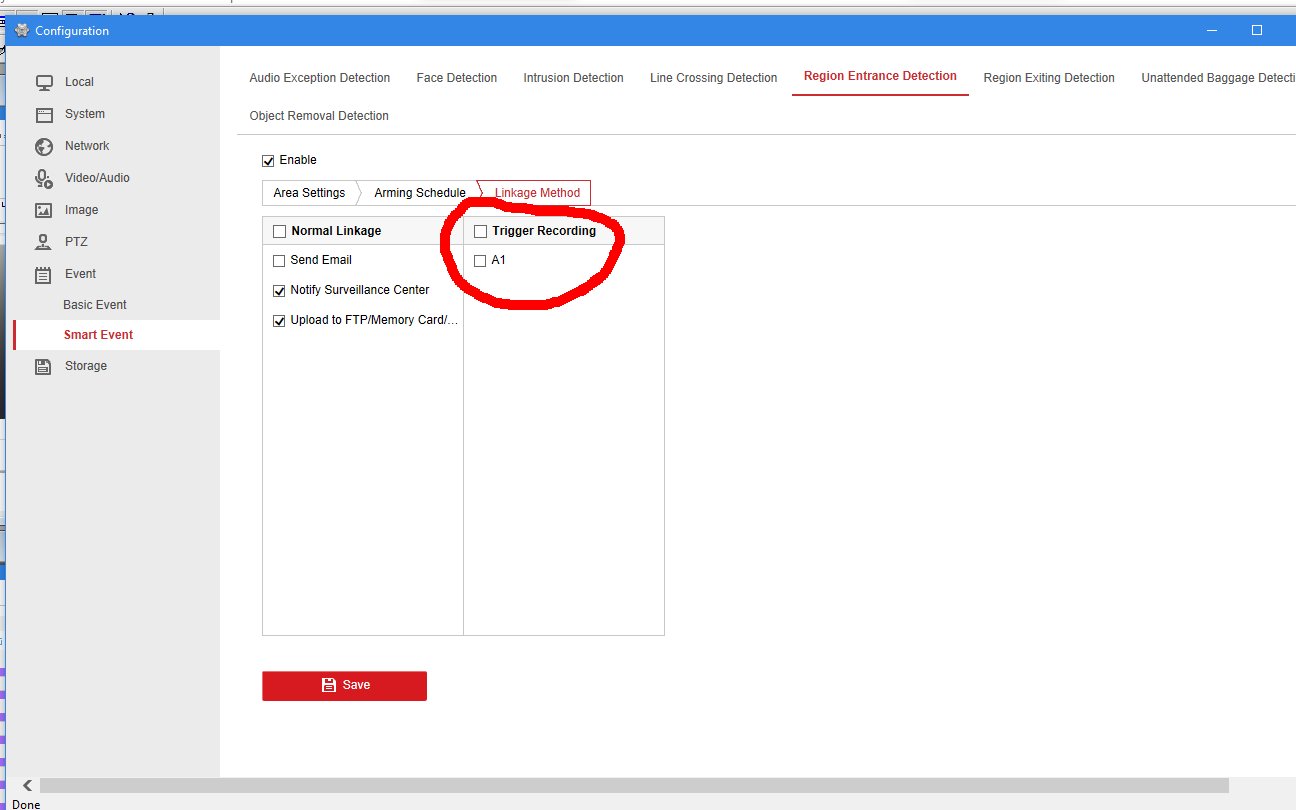Viewport: 1296px width, 810px height.
Task: Toggle the Trigger Recording header checkbox
Action: (x=480, y=231)
